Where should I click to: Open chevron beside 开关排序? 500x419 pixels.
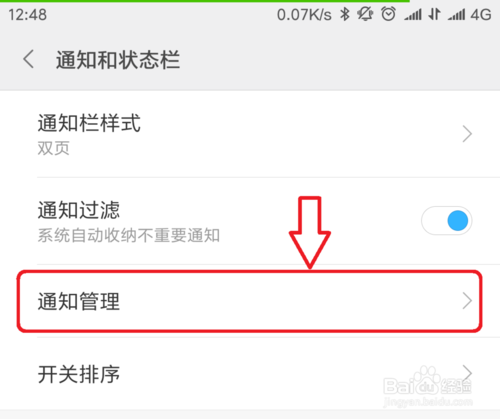click(x=467, y=373)
